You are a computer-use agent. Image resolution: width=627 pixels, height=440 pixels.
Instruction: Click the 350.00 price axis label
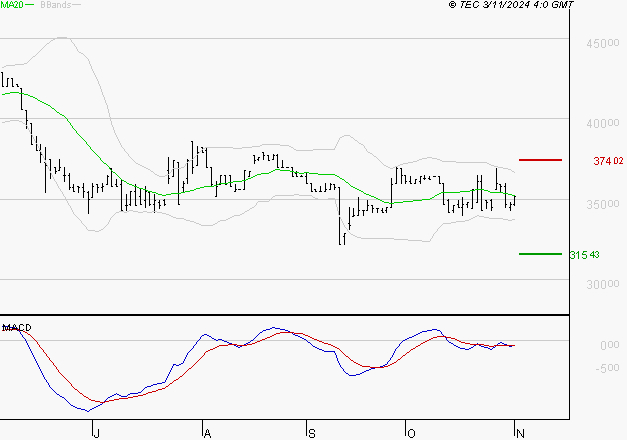click(603, 204)
